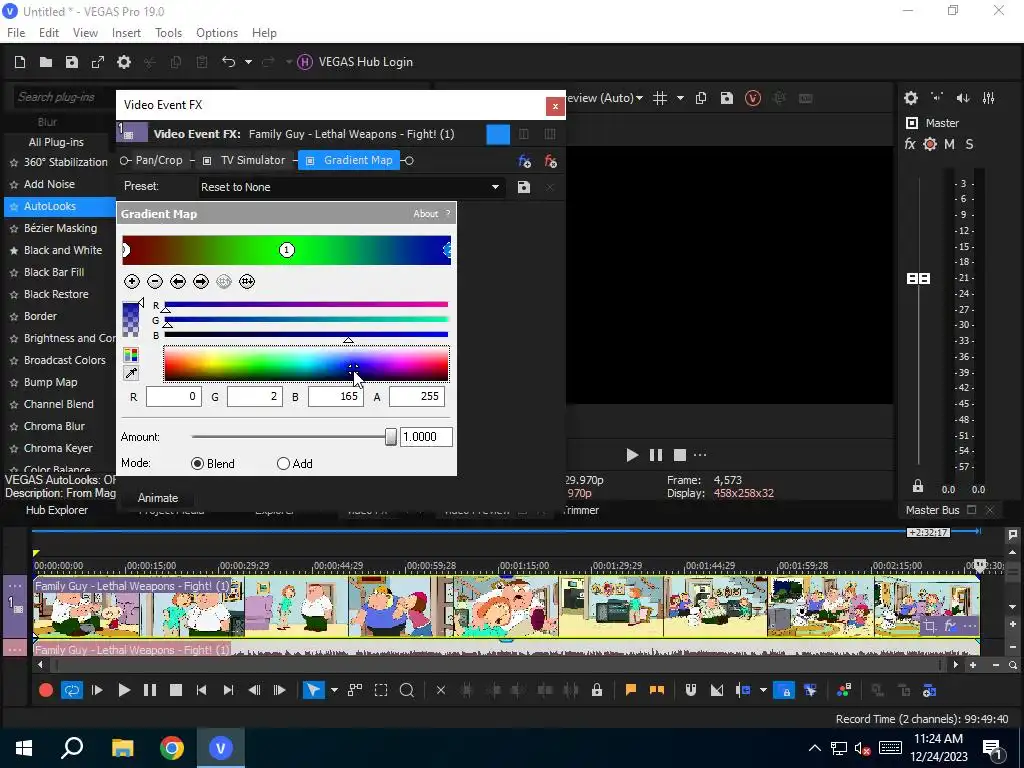The image size is (1024, 768).
Task: Select next gradient point with right arrow
Action: 201,281
